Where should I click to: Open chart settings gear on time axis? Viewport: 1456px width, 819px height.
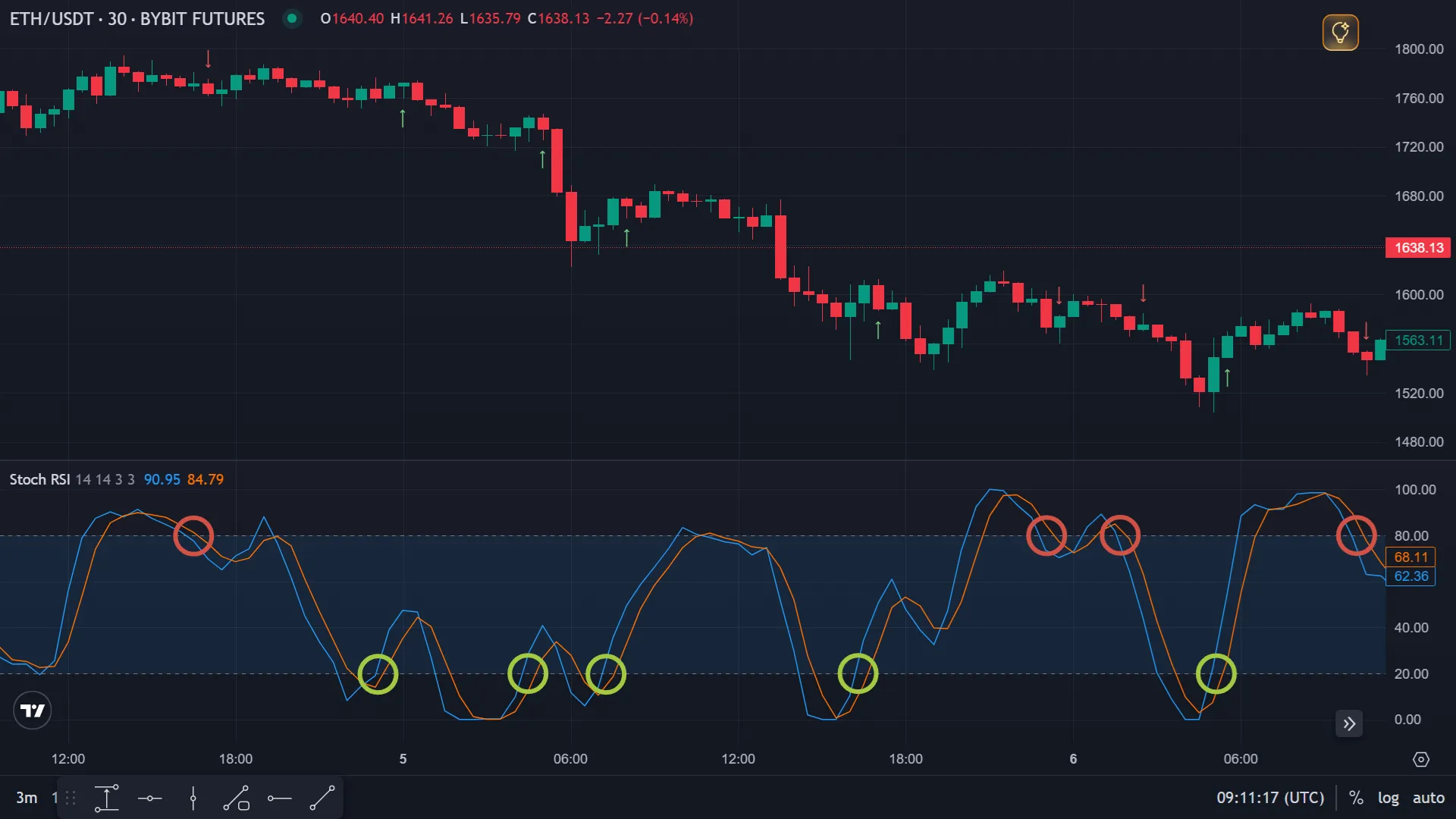(x=1421, y=759)
